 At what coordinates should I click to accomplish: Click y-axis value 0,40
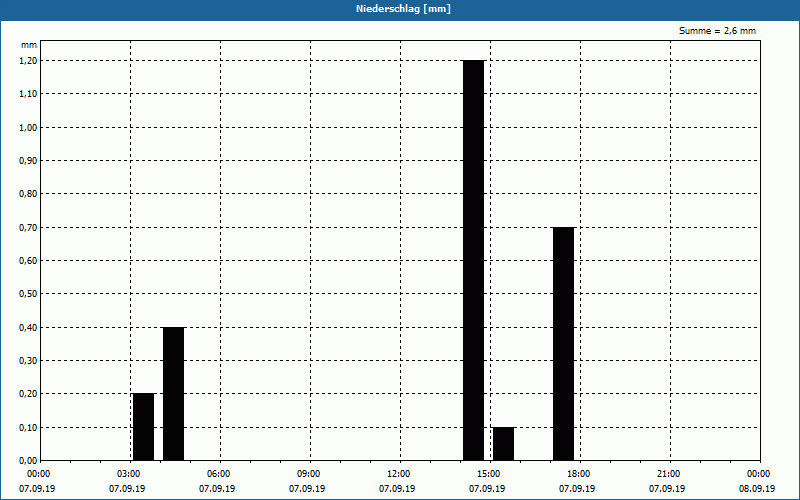click(x=29, y=328)
